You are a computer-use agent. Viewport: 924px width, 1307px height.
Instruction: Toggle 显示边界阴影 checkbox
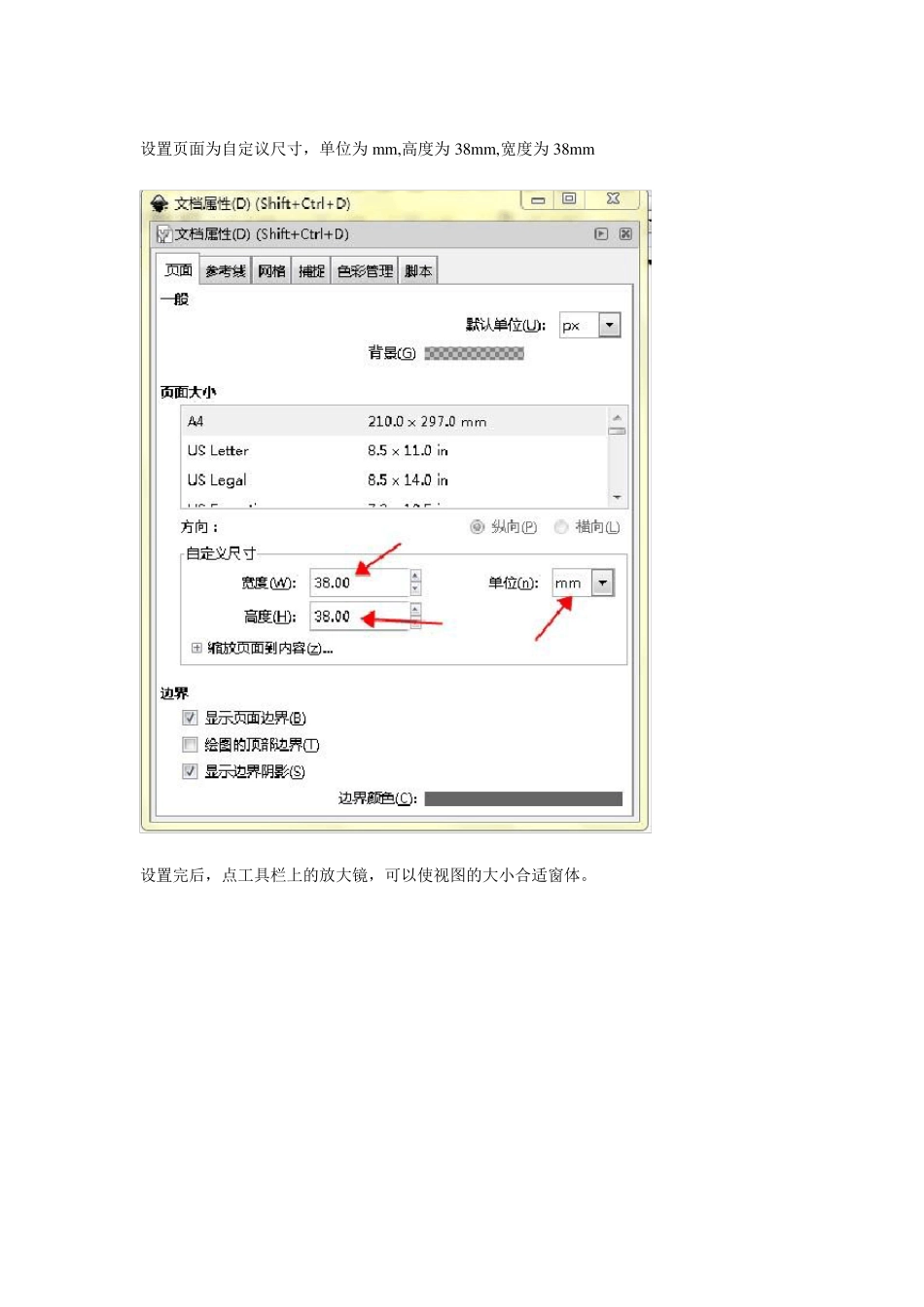click(x=190, y=771)
